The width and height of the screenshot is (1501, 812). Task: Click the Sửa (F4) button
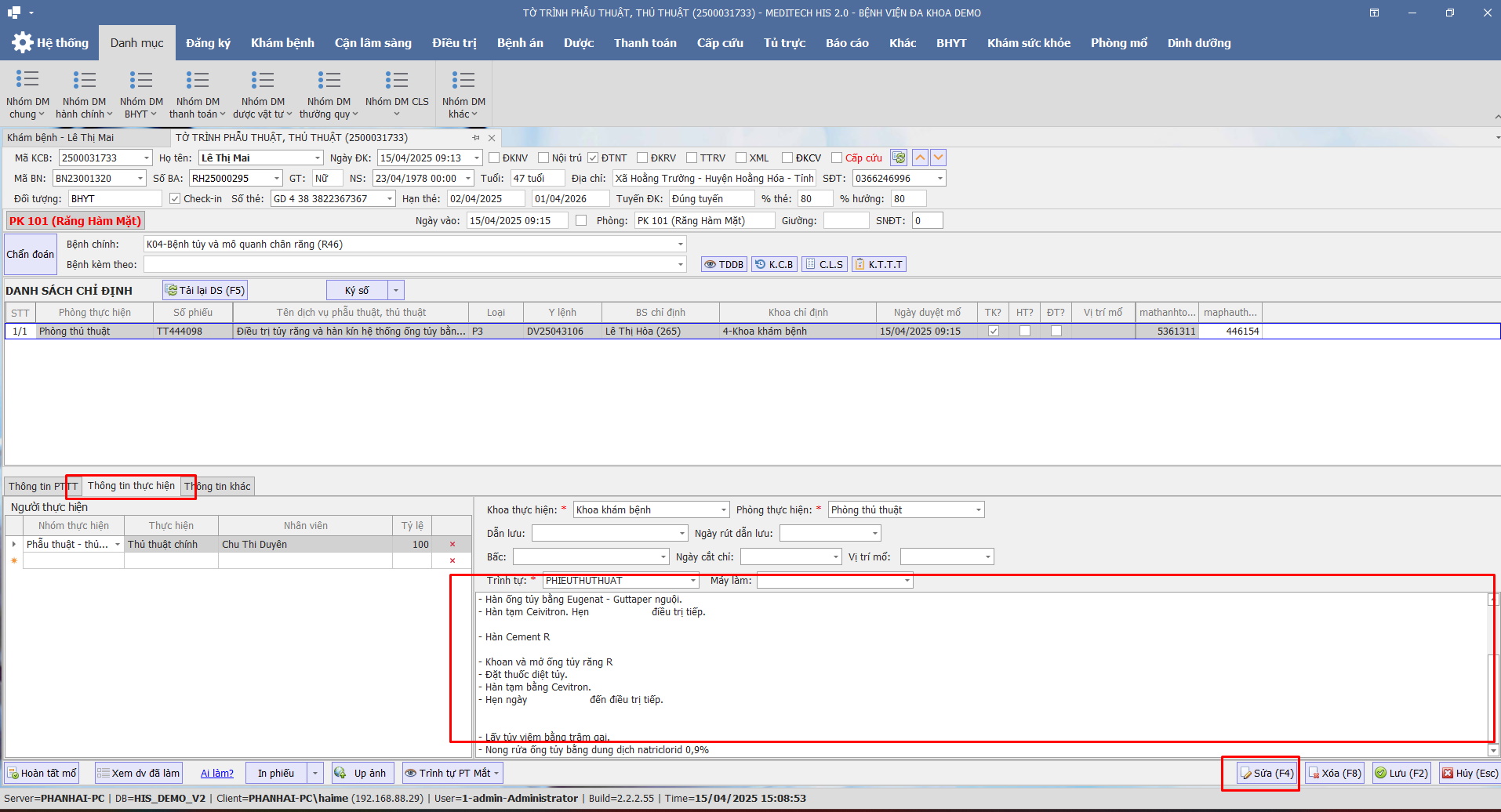coord(1266,773)
